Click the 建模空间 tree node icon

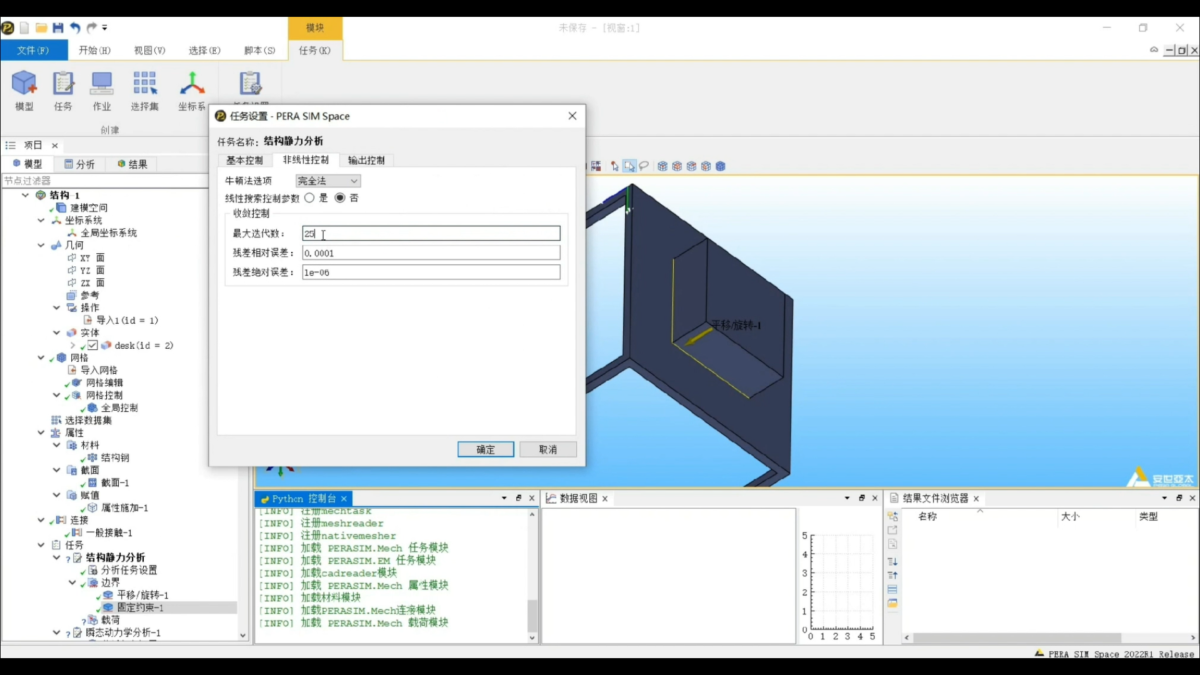(x=62, y=208)
